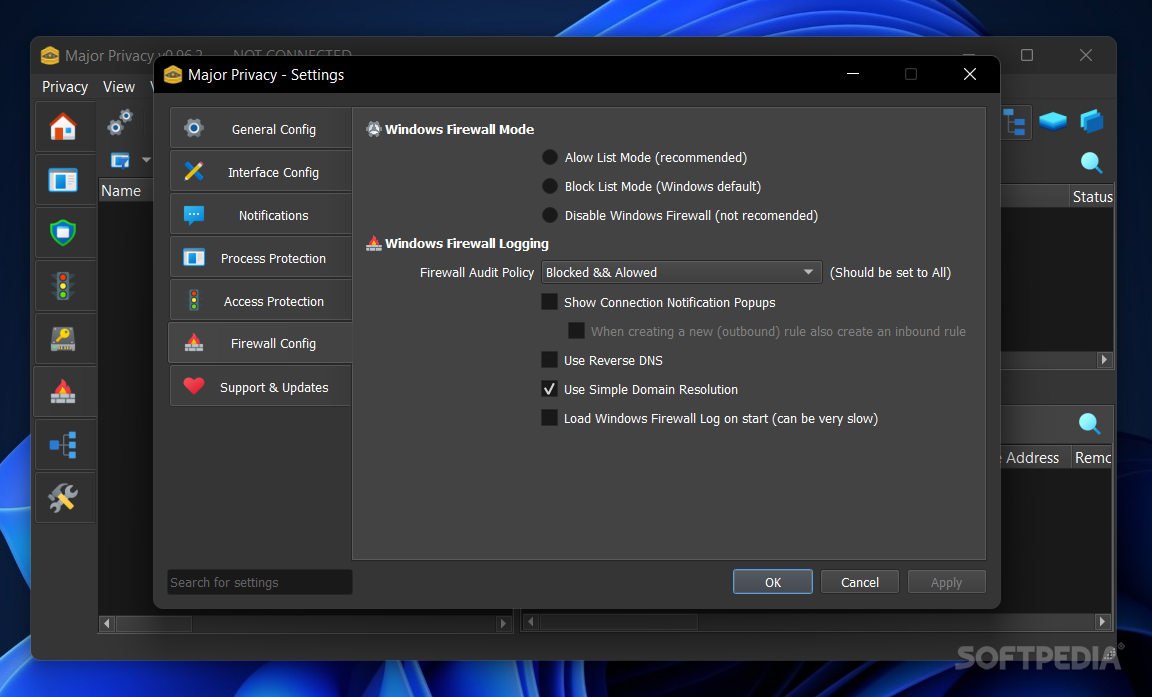This screenshot has width=1152, height=697.
Task: Click the Status column header in main window
Action: pos(1092,197)
